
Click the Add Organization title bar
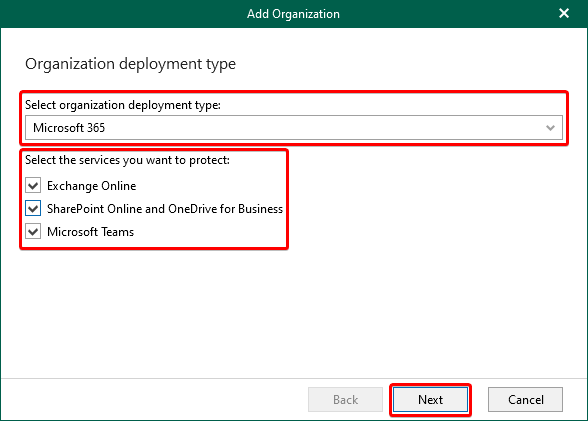[293, 14]
